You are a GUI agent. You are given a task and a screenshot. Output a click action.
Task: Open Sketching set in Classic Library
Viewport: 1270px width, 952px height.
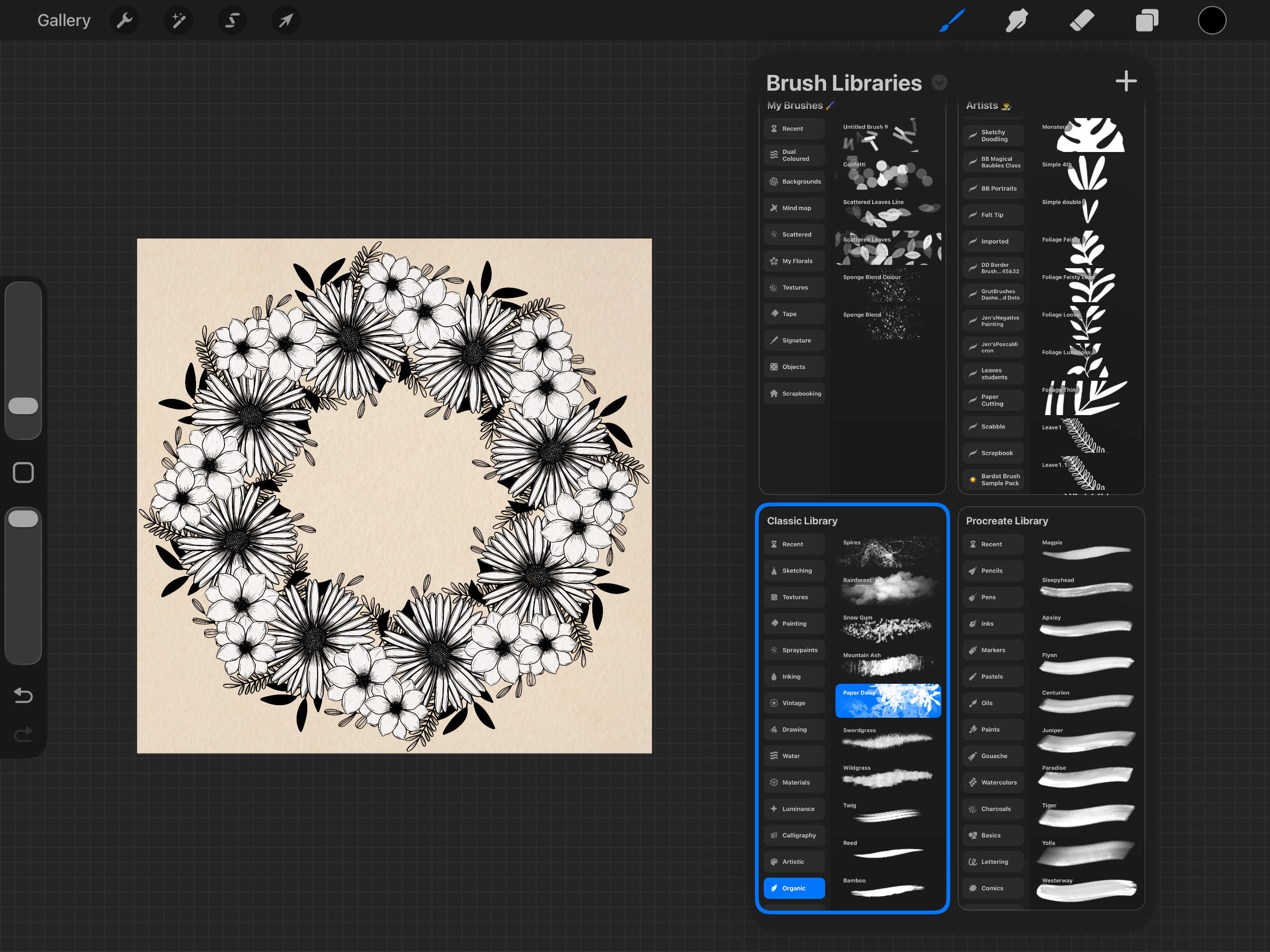click(794, 571)
